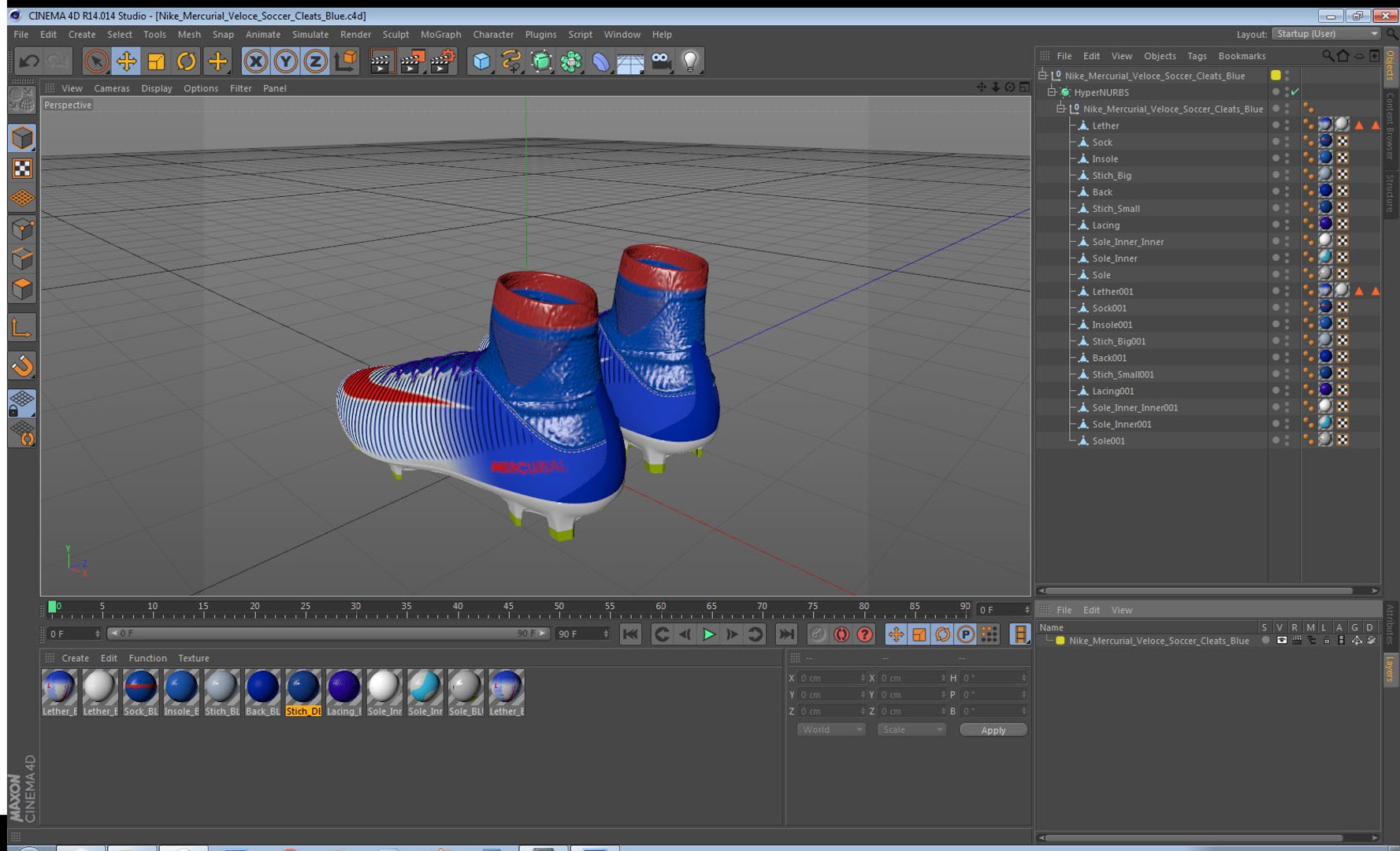Select the Lether object in tree

[x=1105, y=125]
